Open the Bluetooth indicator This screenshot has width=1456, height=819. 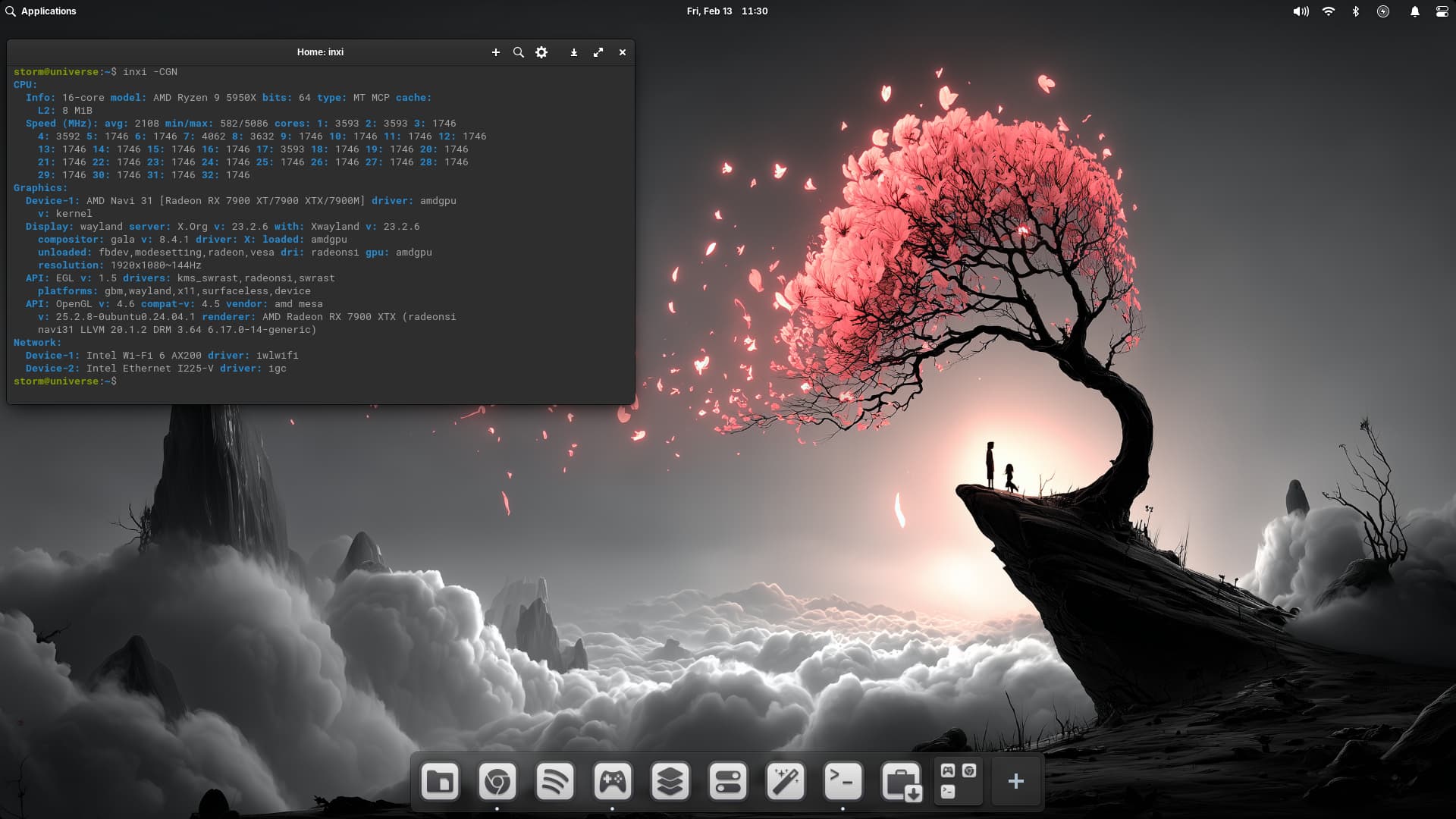click(x=1356, y=11)
